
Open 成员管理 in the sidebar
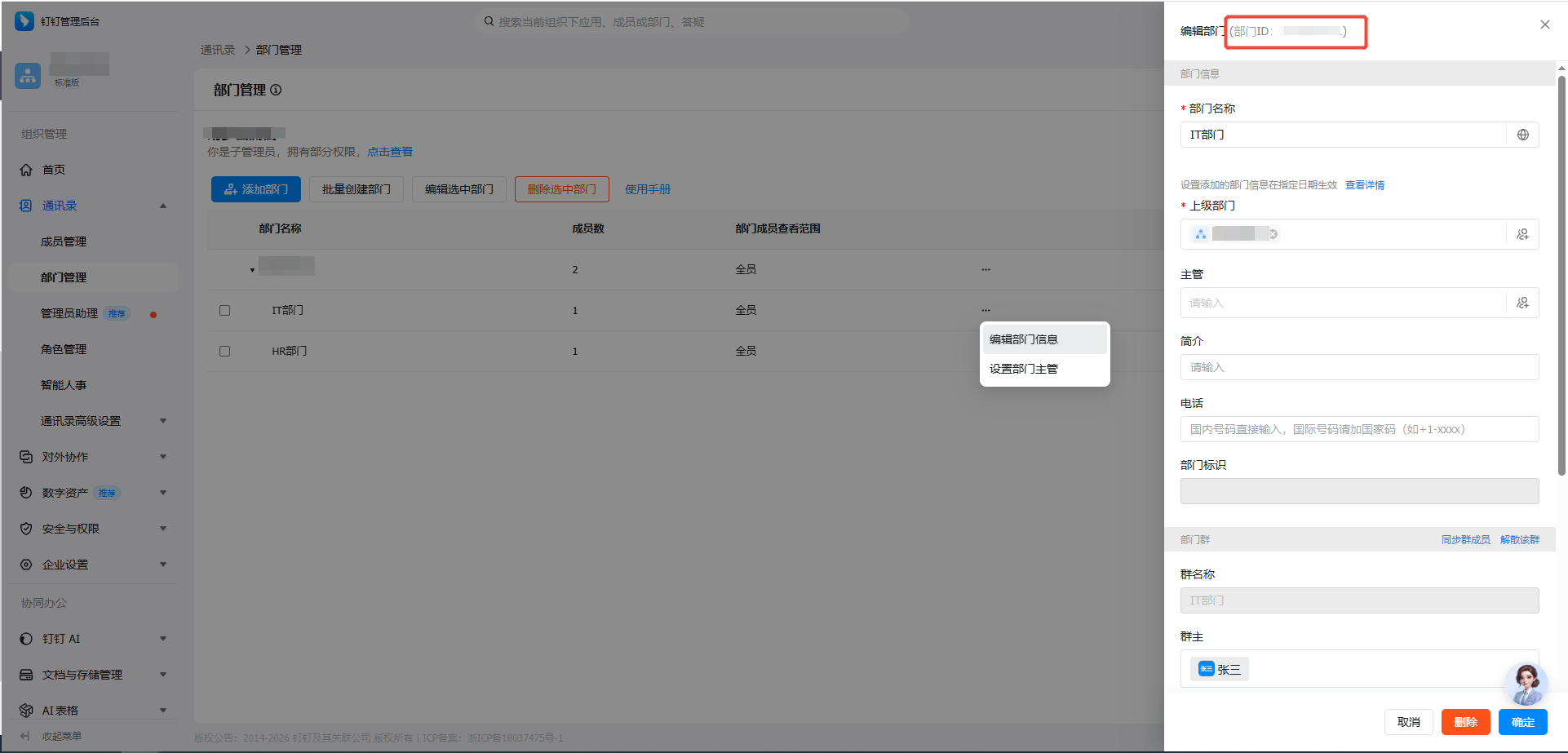64,241
